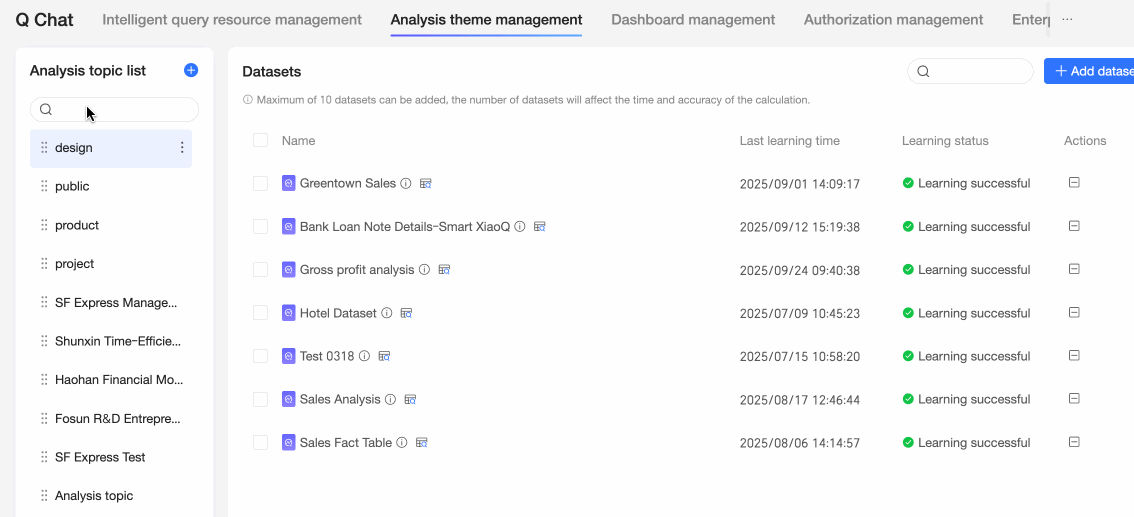Open Intelligent query resource management tab
Viewport: 1134px width, 517px height.
232,20
